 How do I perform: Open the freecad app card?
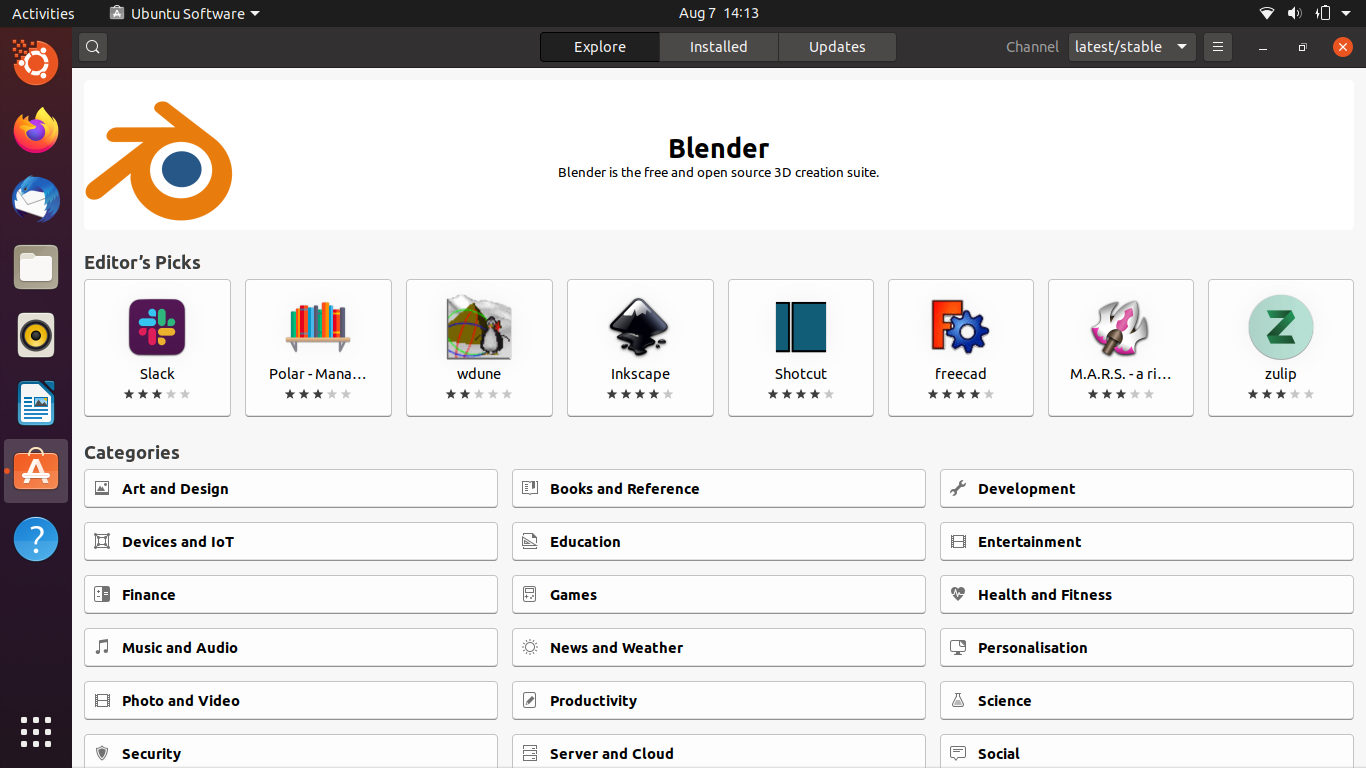click(961, 347)
